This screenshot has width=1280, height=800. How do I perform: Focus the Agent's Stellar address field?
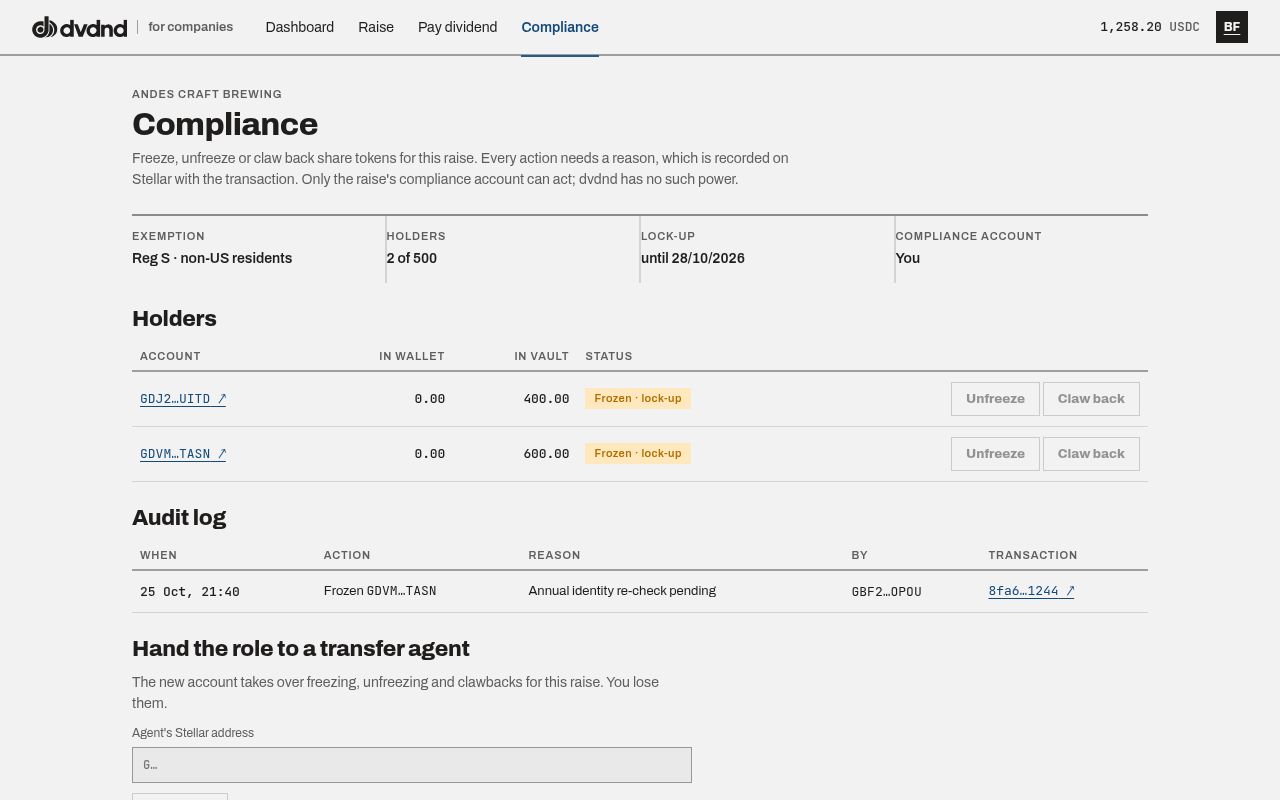pyautogui.click(x=412, y=765)
